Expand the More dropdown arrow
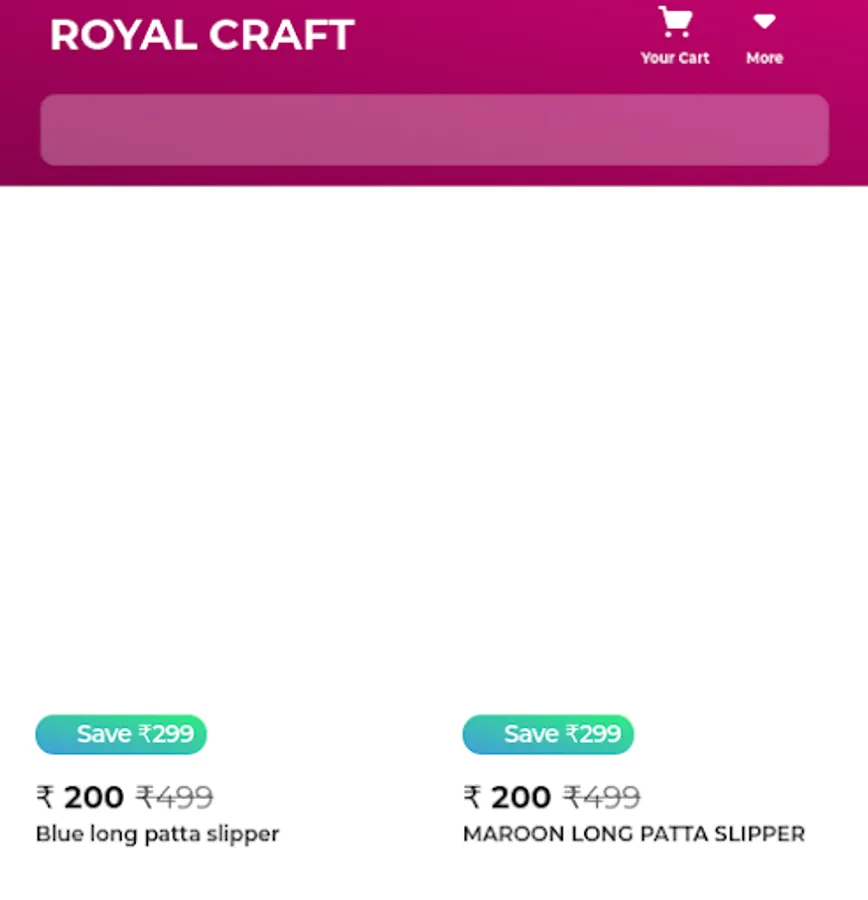The height and width of the screenshot is (900, 868). [764, 22]
